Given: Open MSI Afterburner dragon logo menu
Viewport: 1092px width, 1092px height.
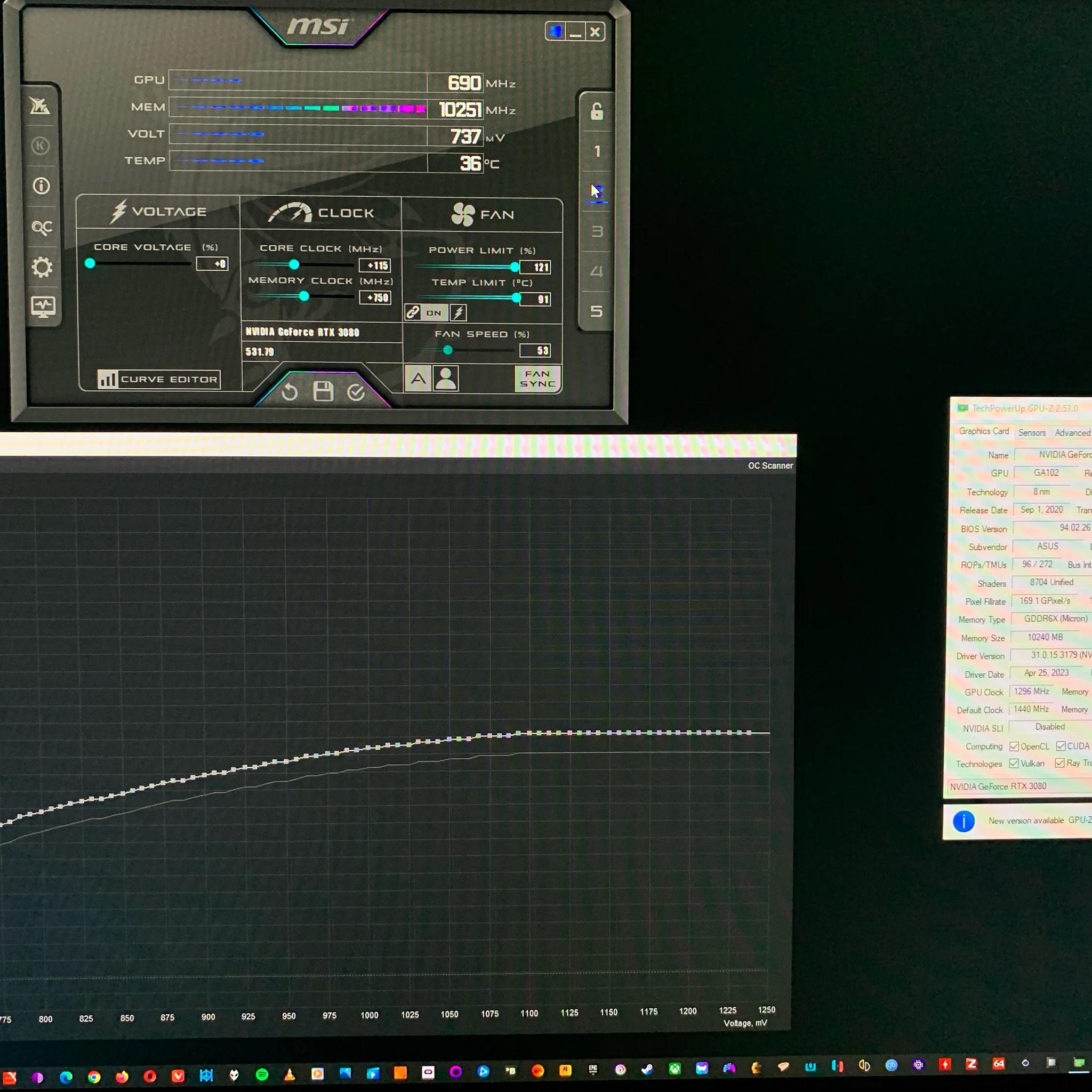Looking at the screenshot, I should 40,106.
